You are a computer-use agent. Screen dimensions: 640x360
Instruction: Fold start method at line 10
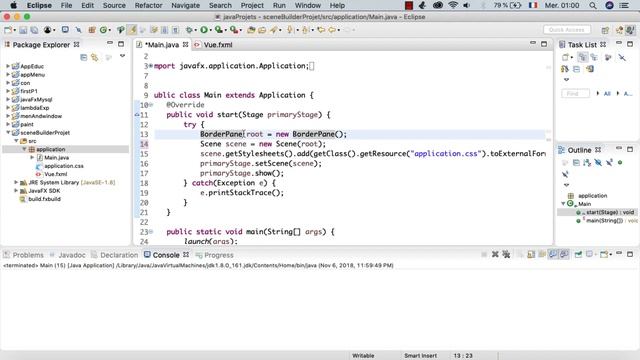(151, 105)
